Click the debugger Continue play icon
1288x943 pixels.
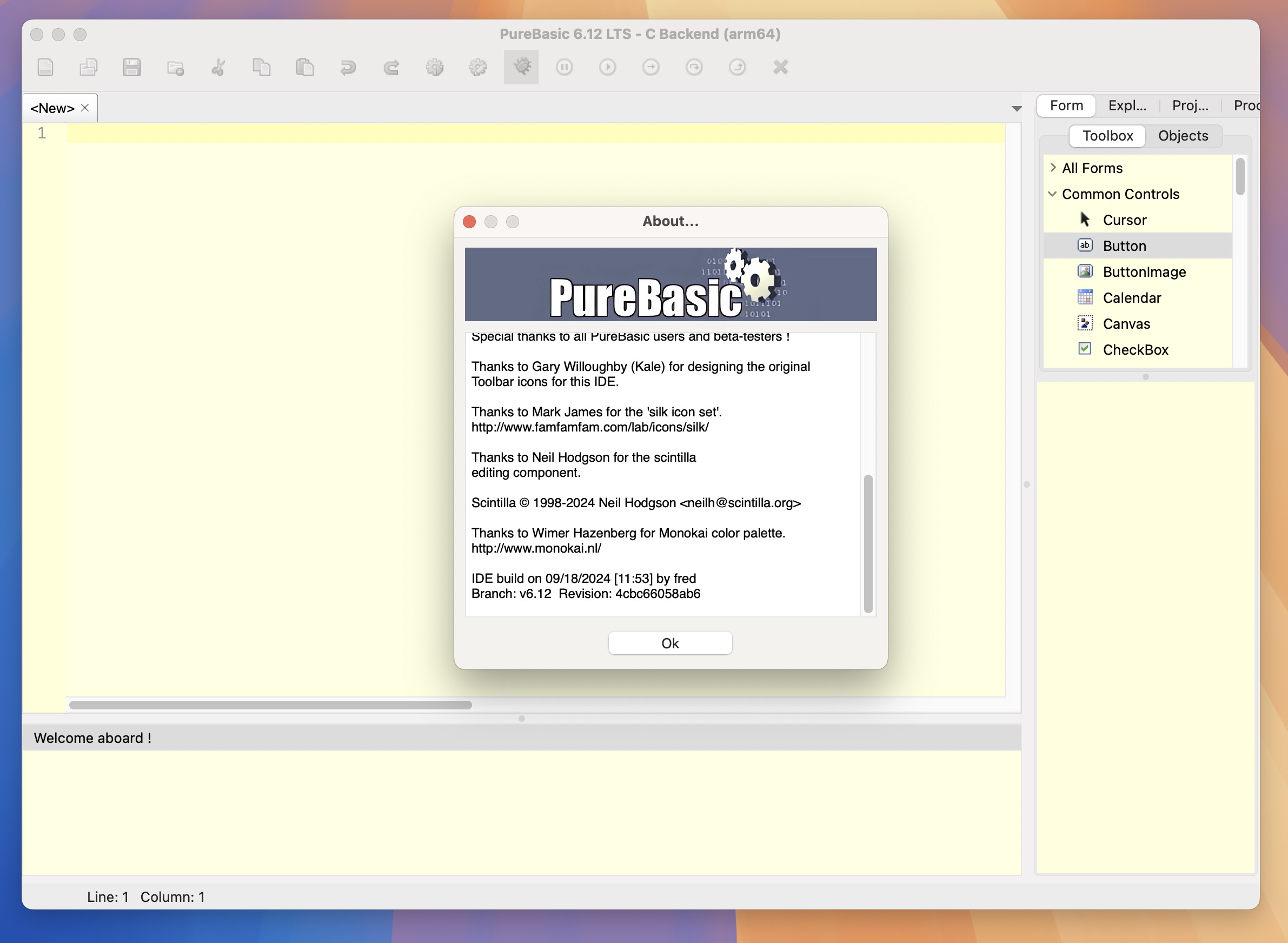(x=608, y=68)
